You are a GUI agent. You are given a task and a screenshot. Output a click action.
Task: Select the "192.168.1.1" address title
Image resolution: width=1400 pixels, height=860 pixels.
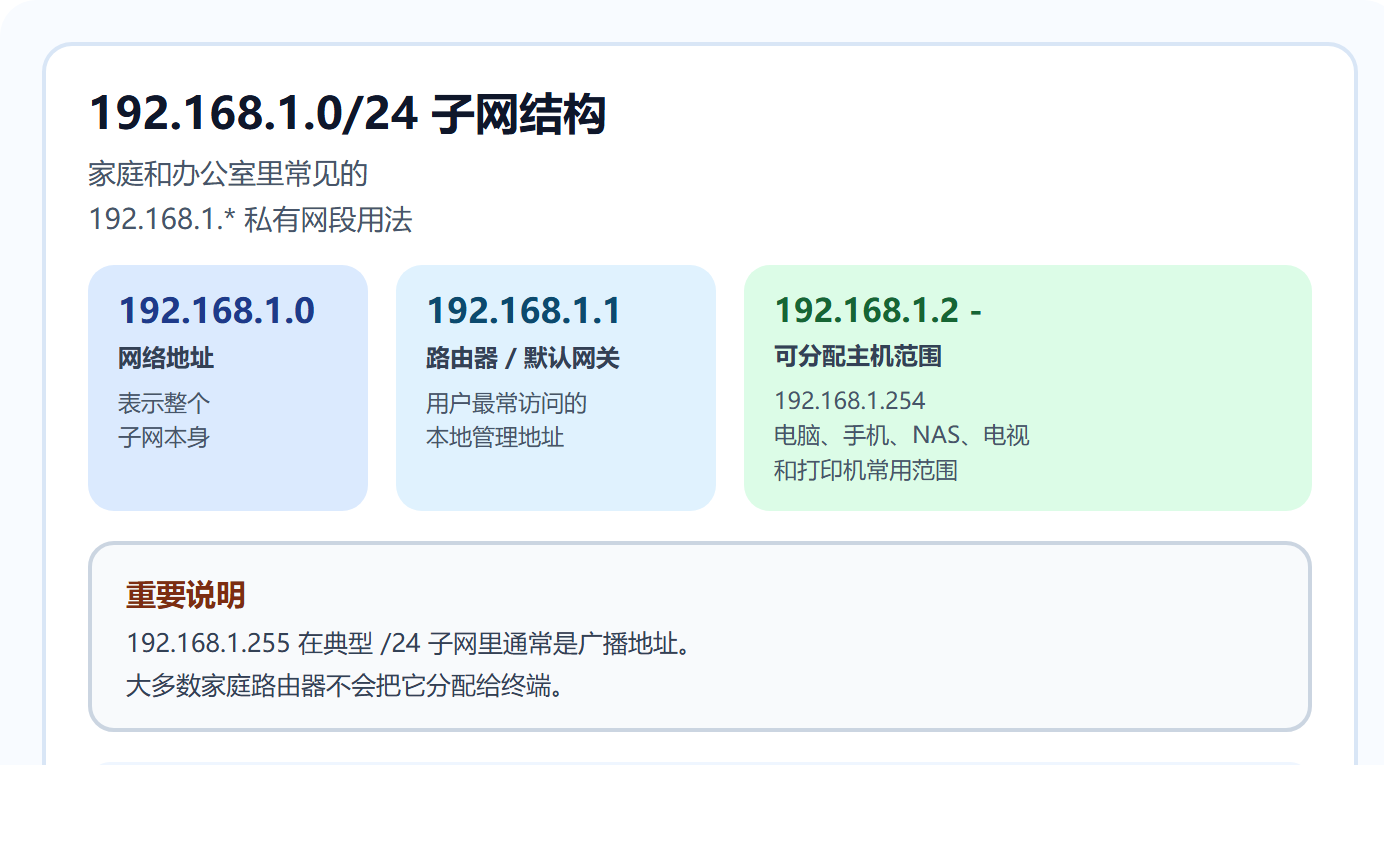click(524, 311)
